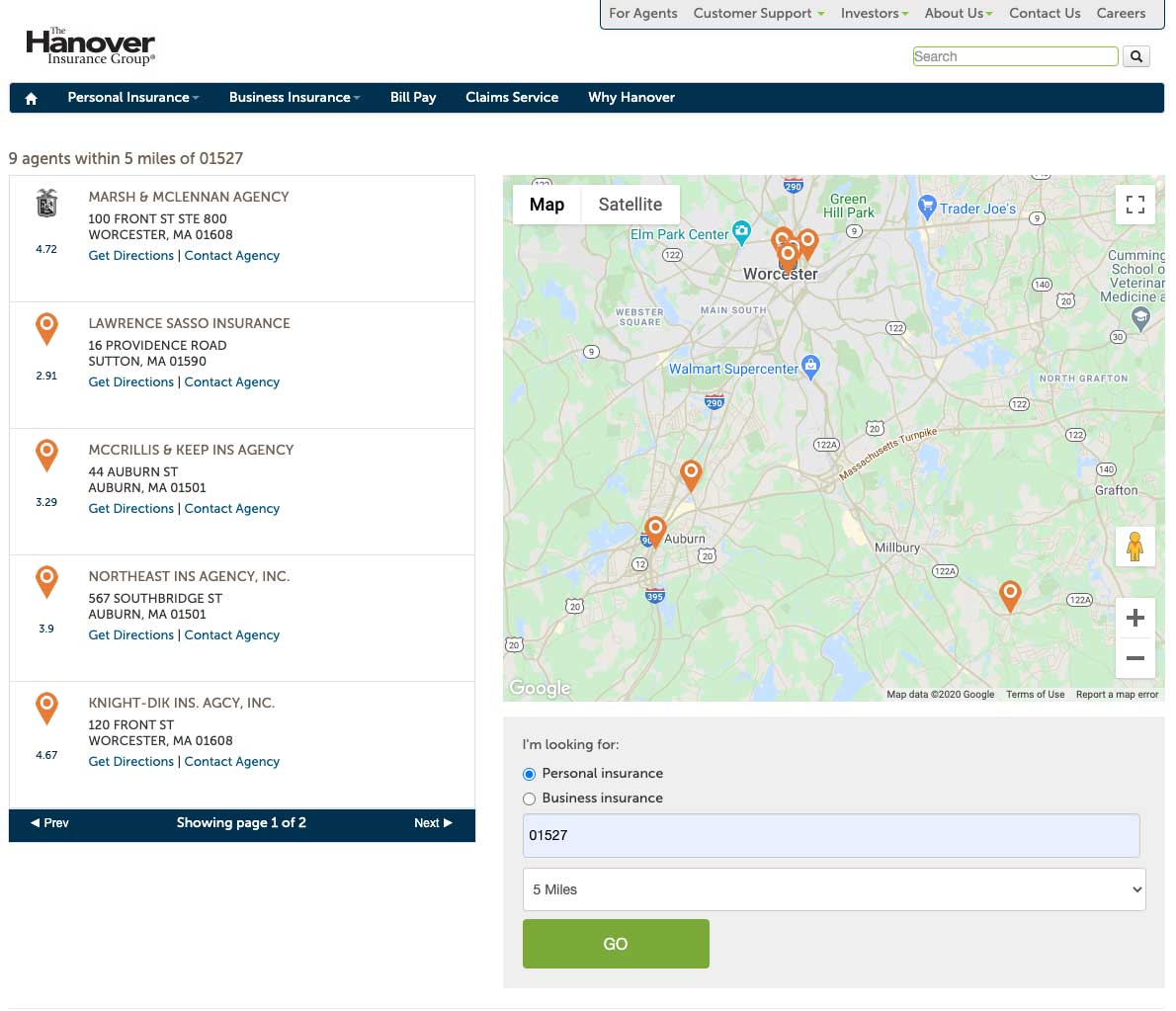Click the green GO button

(616, 944)
